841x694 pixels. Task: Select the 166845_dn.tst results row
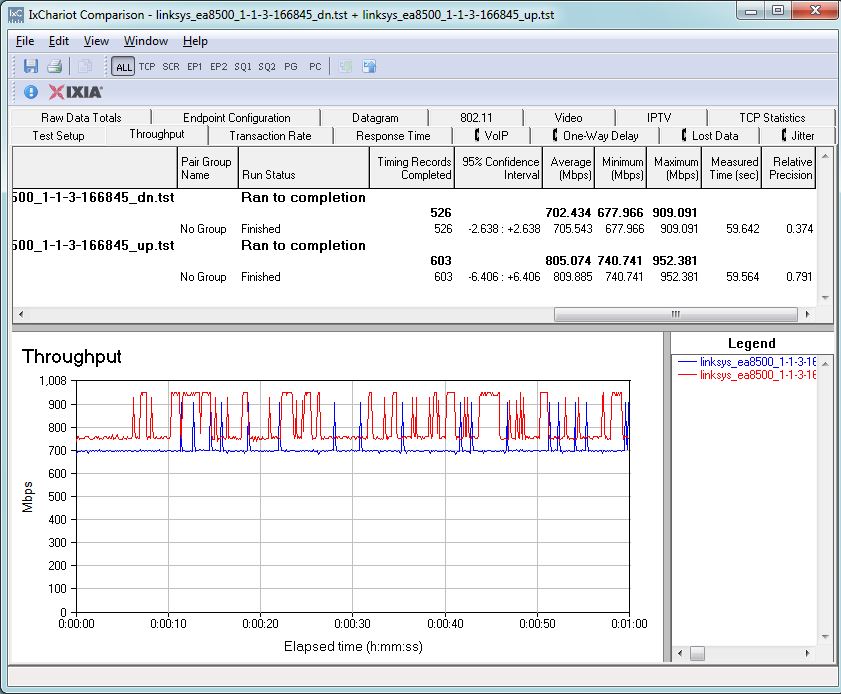click(x=414, y=197)
